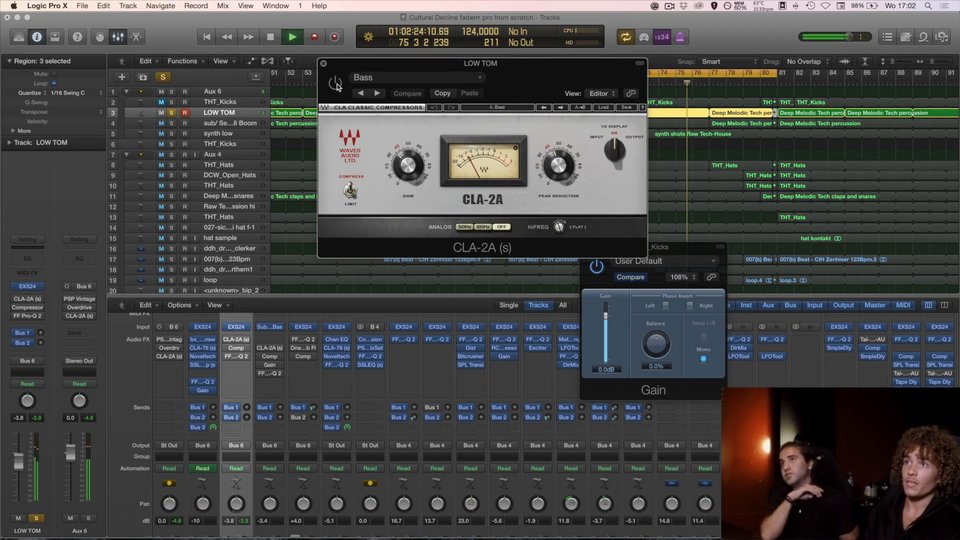
Task: Stop playback with the Stop button
Action: pos(270,37)
